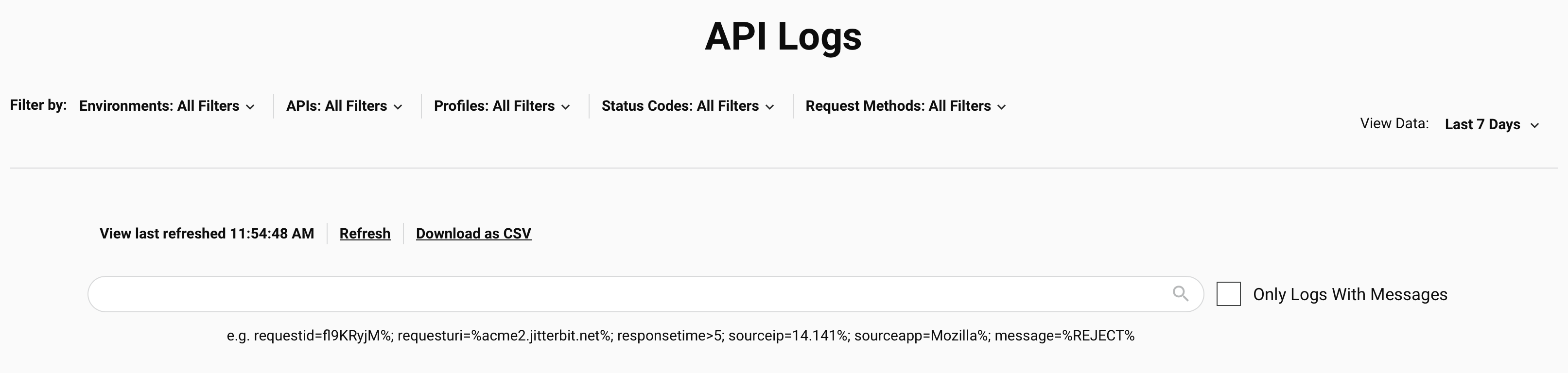Image resolution: width=1568 pixels, height=373 pixels.
Task: Download the logs as CSV
Action: (x=473, y=234)
